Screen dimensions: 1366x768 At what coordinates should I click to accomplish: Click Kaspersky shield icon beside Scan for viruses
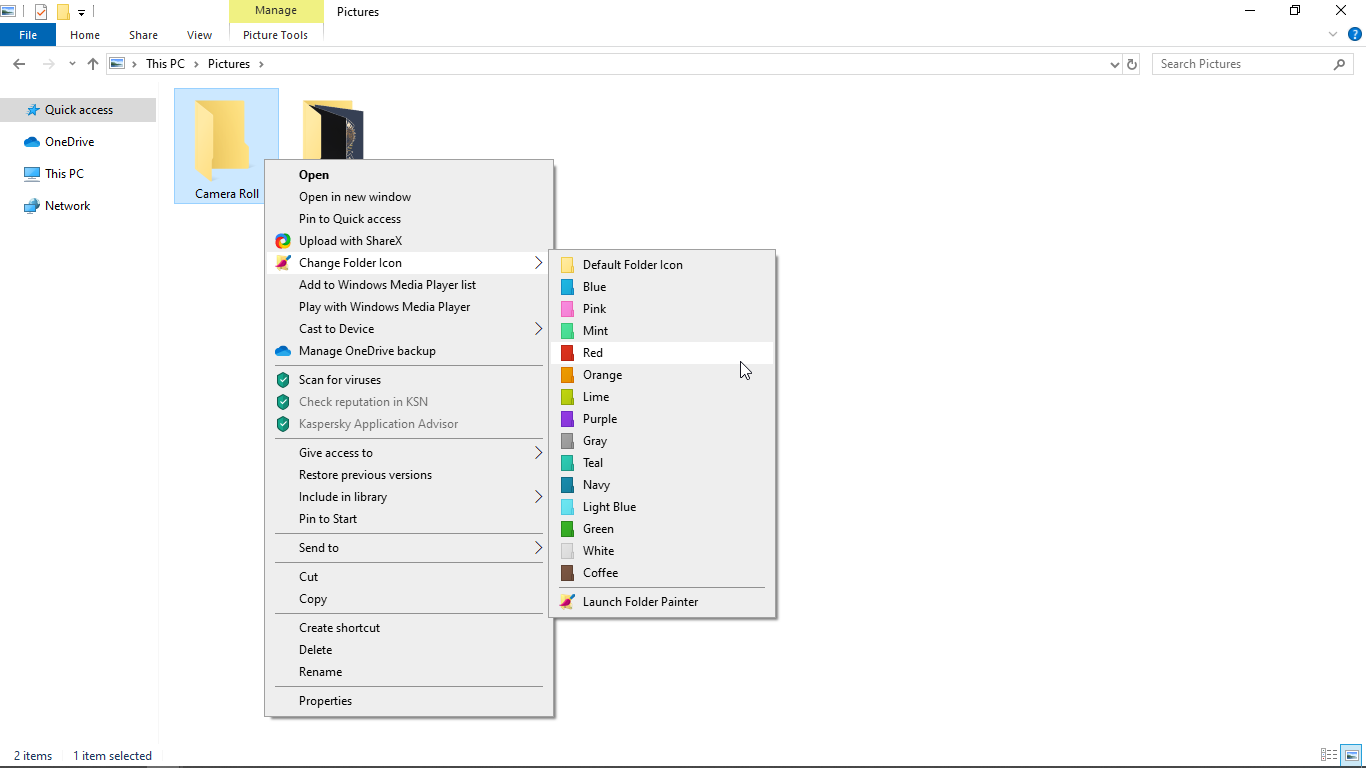pos(283,380)
